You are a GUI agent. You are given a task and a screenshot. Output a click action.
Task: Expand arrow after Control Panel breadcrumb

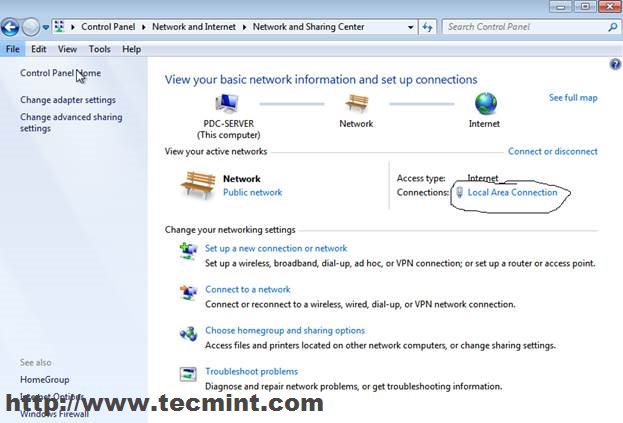click(x=144, y=27)
